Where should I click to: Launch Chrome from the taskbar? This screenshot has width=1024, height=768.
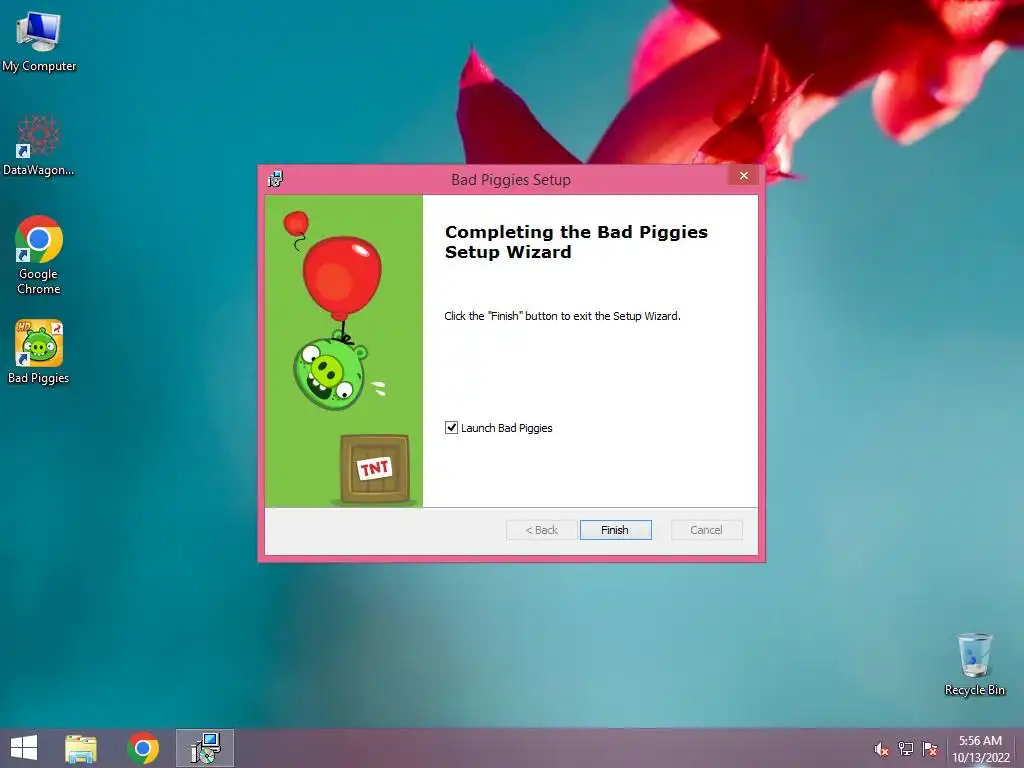point(143,748)
